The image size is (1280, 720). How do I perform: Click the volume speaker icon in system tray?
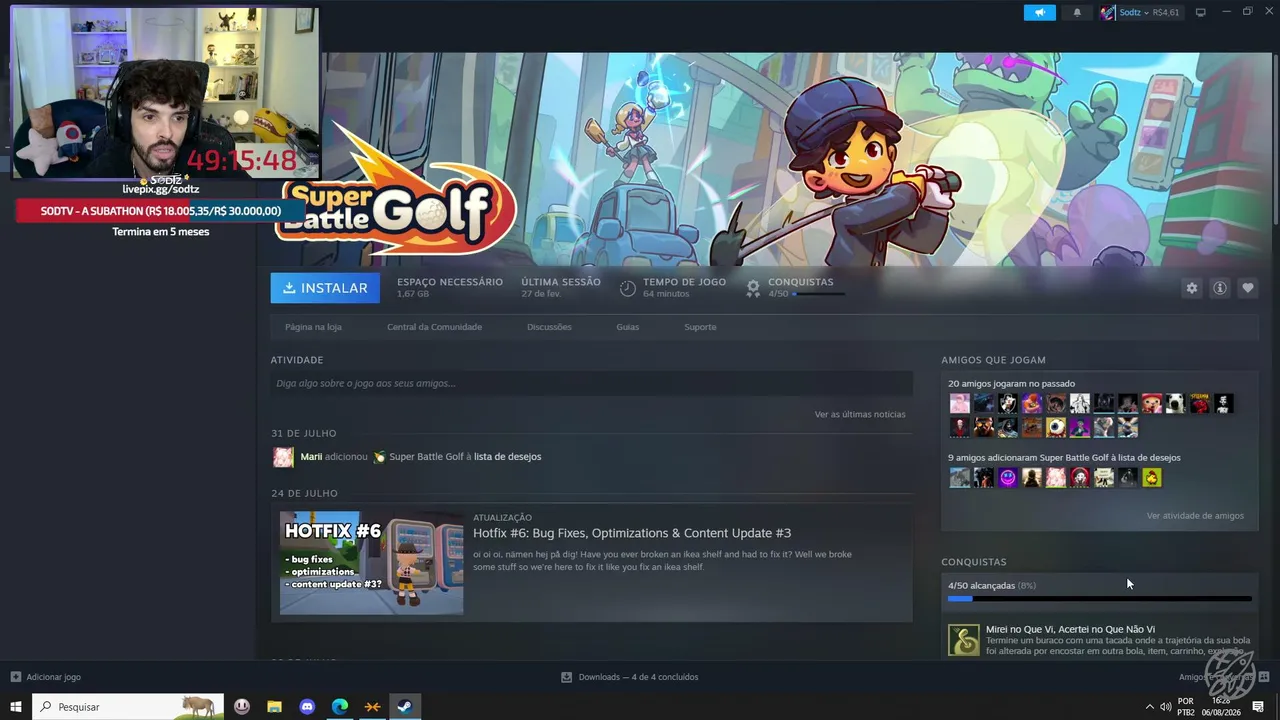point(1165,707)
